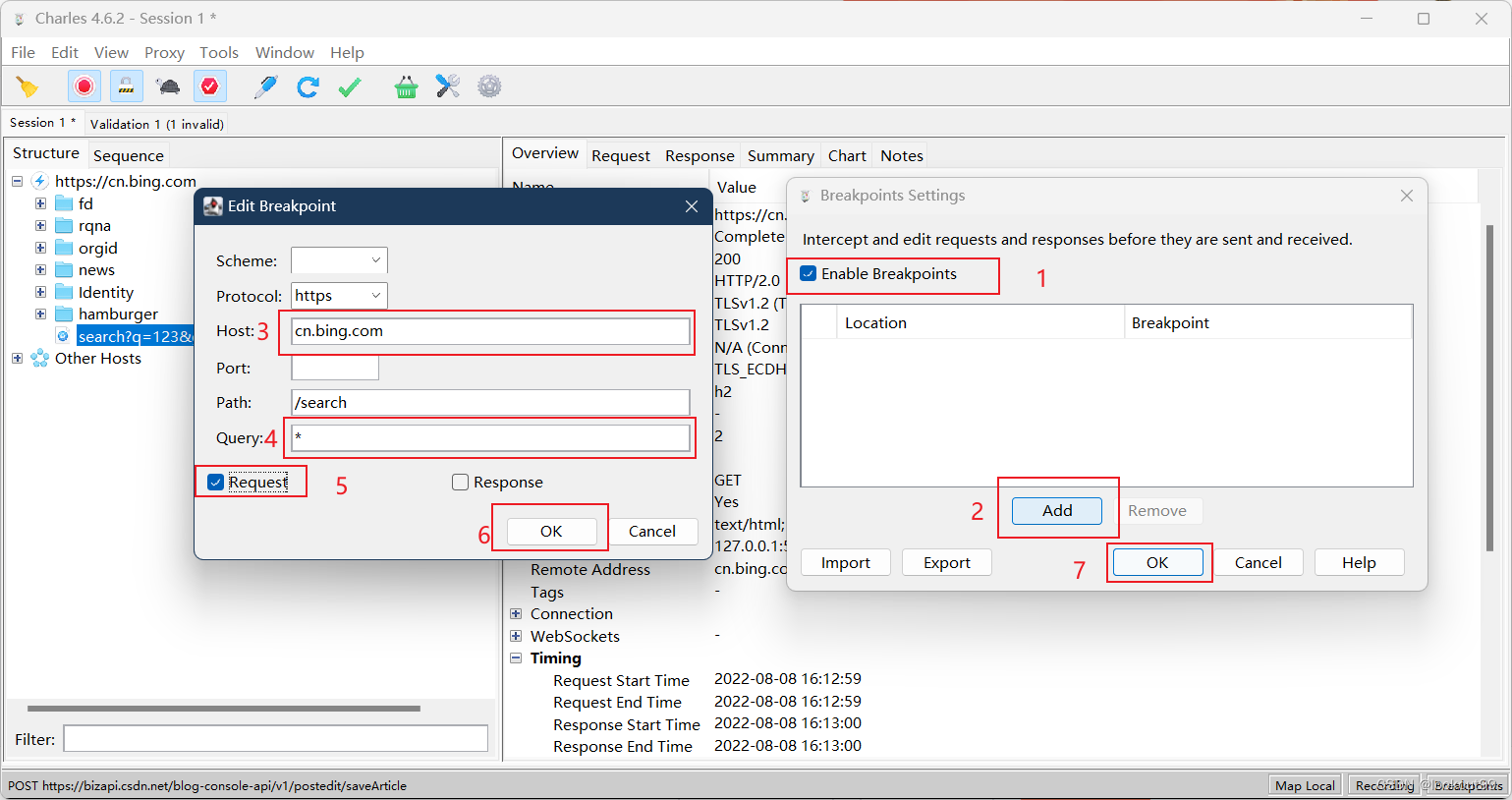This screenshot has height=800, width=1512.
Task: Click Export in Breakpoints Settings
Action: (947, 563)
